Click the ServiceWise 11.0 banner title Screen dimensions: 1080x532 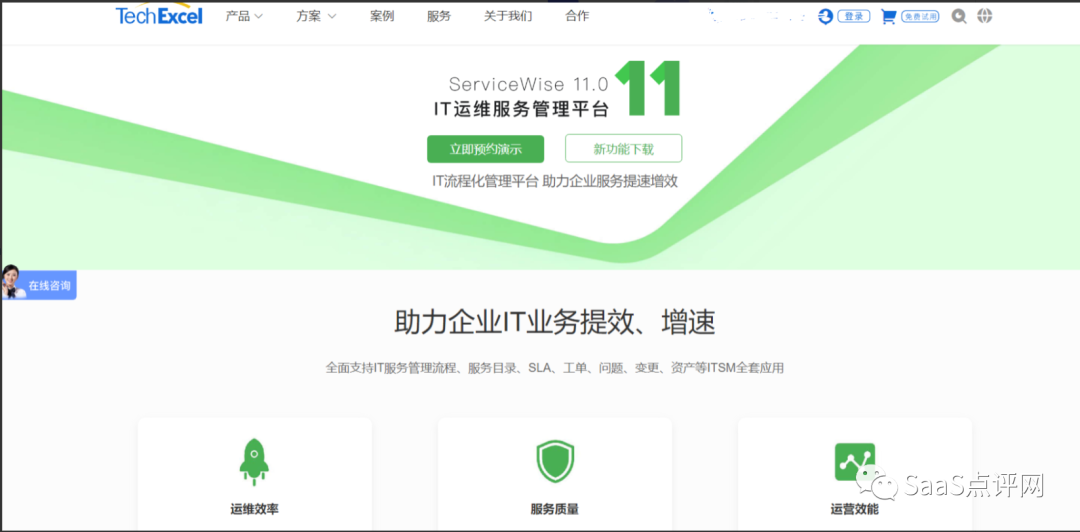pyautogui.click(x=528, y=85)
